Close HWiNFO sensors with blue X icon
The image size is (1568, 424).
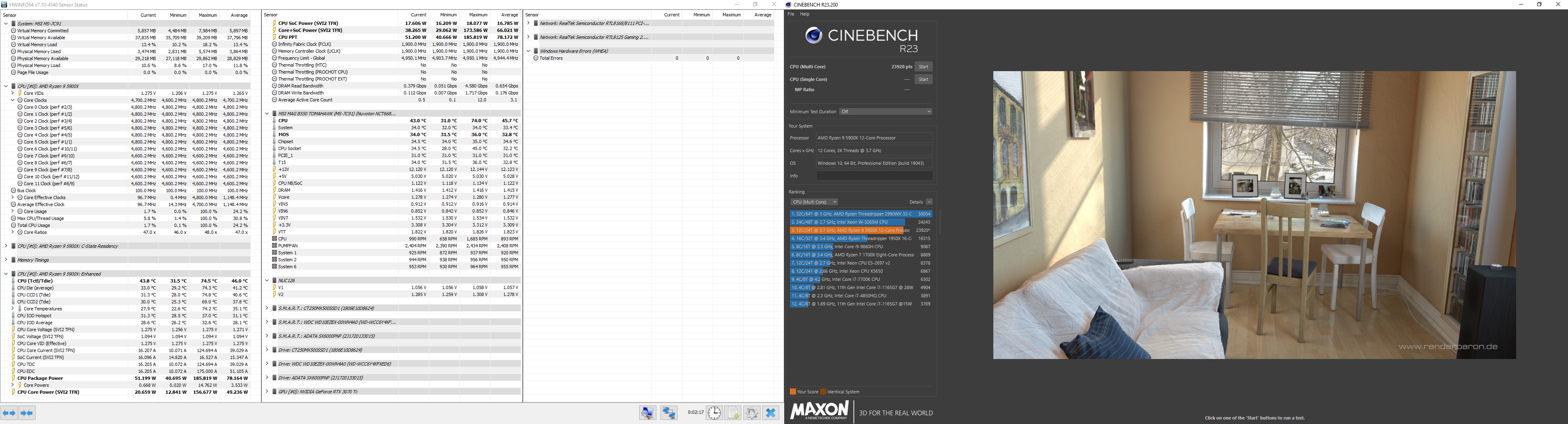[x=771, y=413]
